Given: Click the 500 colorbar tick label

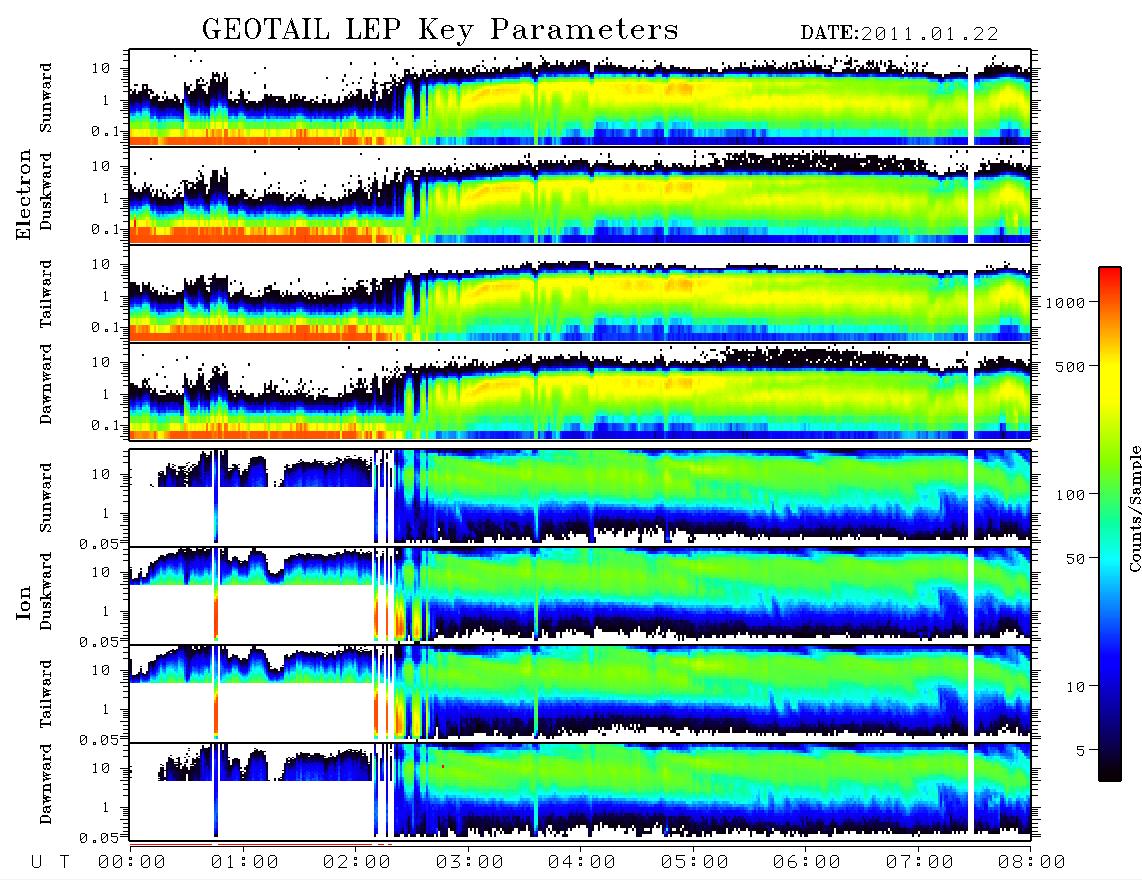Looking at the screenshot, I should [1071, 366].
